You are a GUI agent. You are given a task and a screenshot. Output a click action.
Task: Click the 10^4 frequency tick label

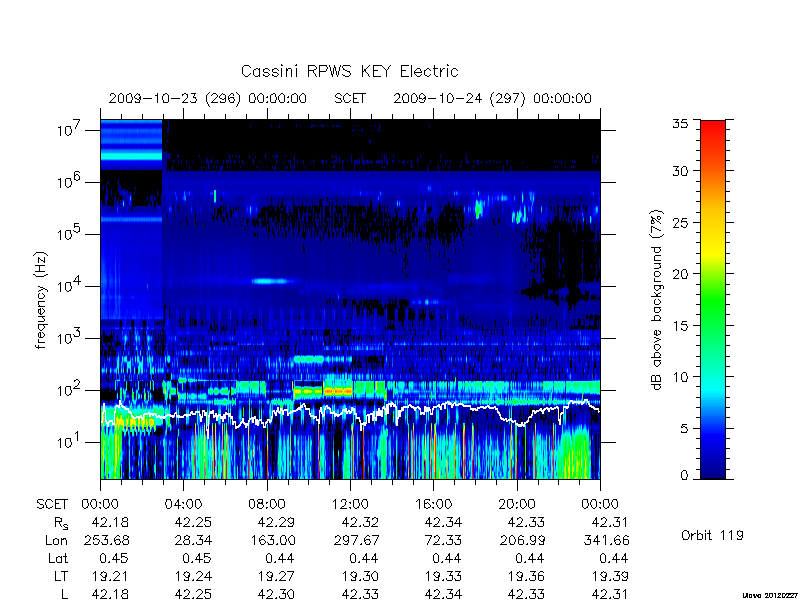click(x=70, y=285)
